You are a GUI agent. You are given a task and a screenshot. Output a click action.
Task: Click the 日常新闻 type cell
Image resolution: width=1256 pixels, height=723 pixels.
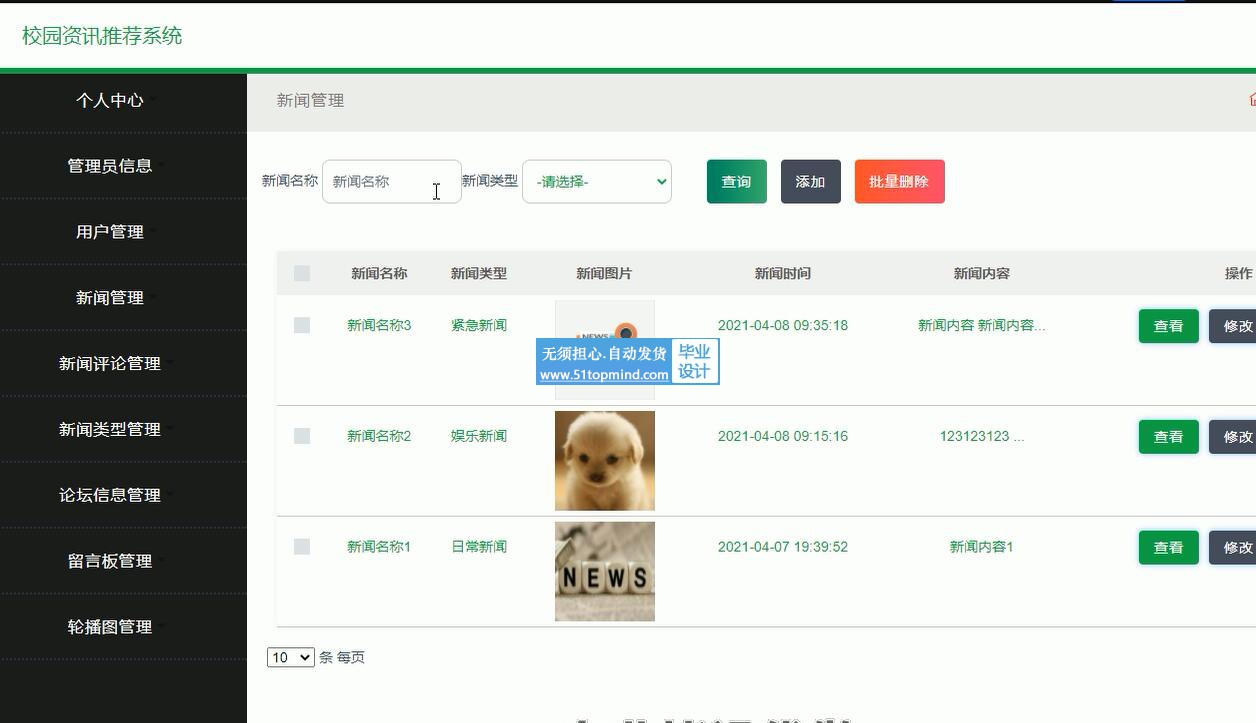click(x=479, y=547)
